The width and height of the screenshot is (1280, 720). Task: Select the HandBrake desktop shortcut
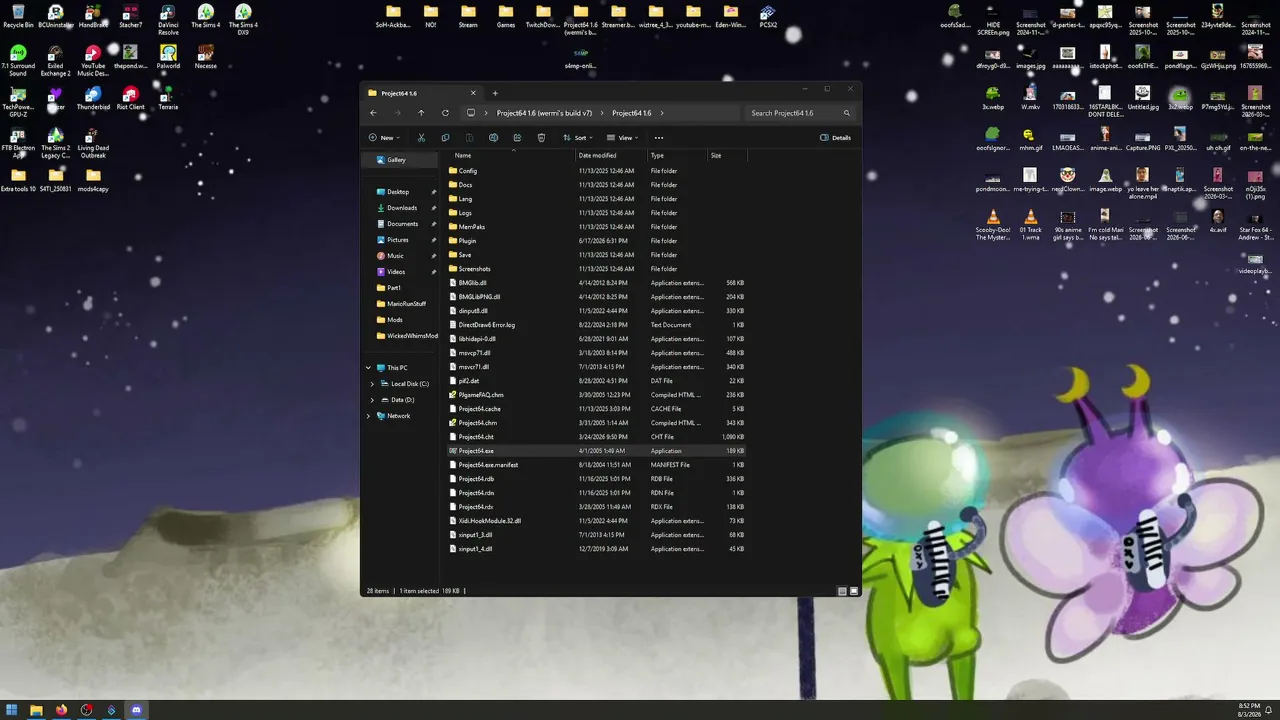click(93, 16)
